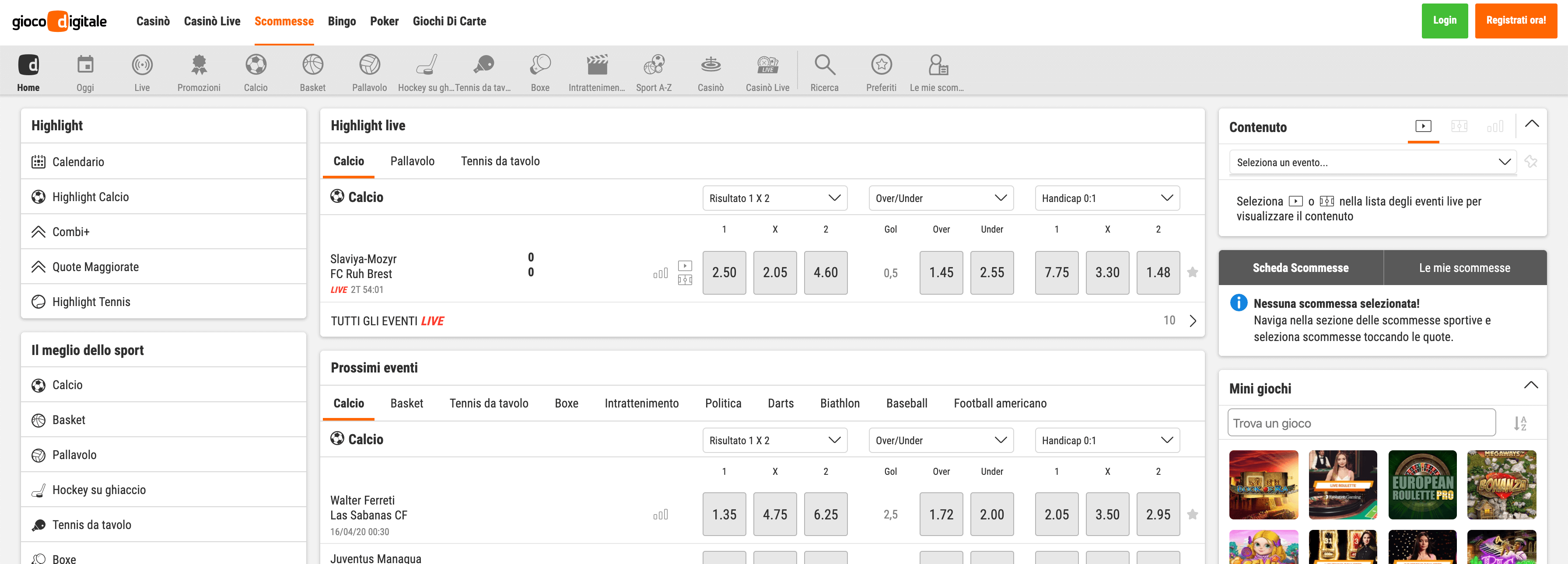Open the Sport A-Z icon
Screen dimensions: 1568x564
coord(654,65)
